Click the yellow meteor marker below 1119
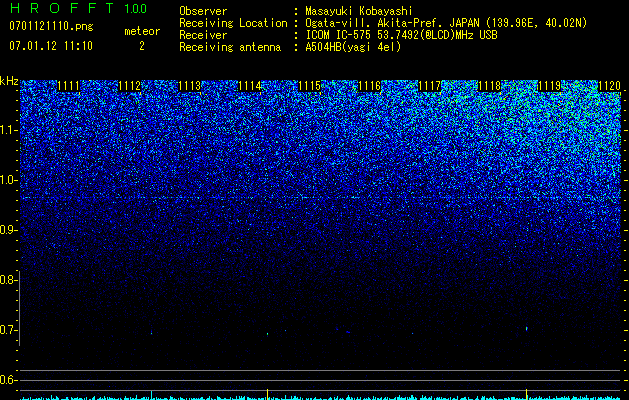The height and width of the screenshot is (400, 629). pos(526,394)
